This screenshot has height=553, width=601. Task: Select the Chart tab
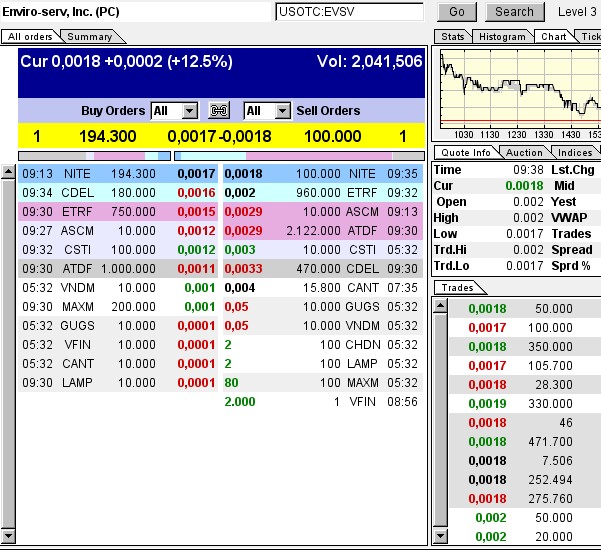[553, 37]
